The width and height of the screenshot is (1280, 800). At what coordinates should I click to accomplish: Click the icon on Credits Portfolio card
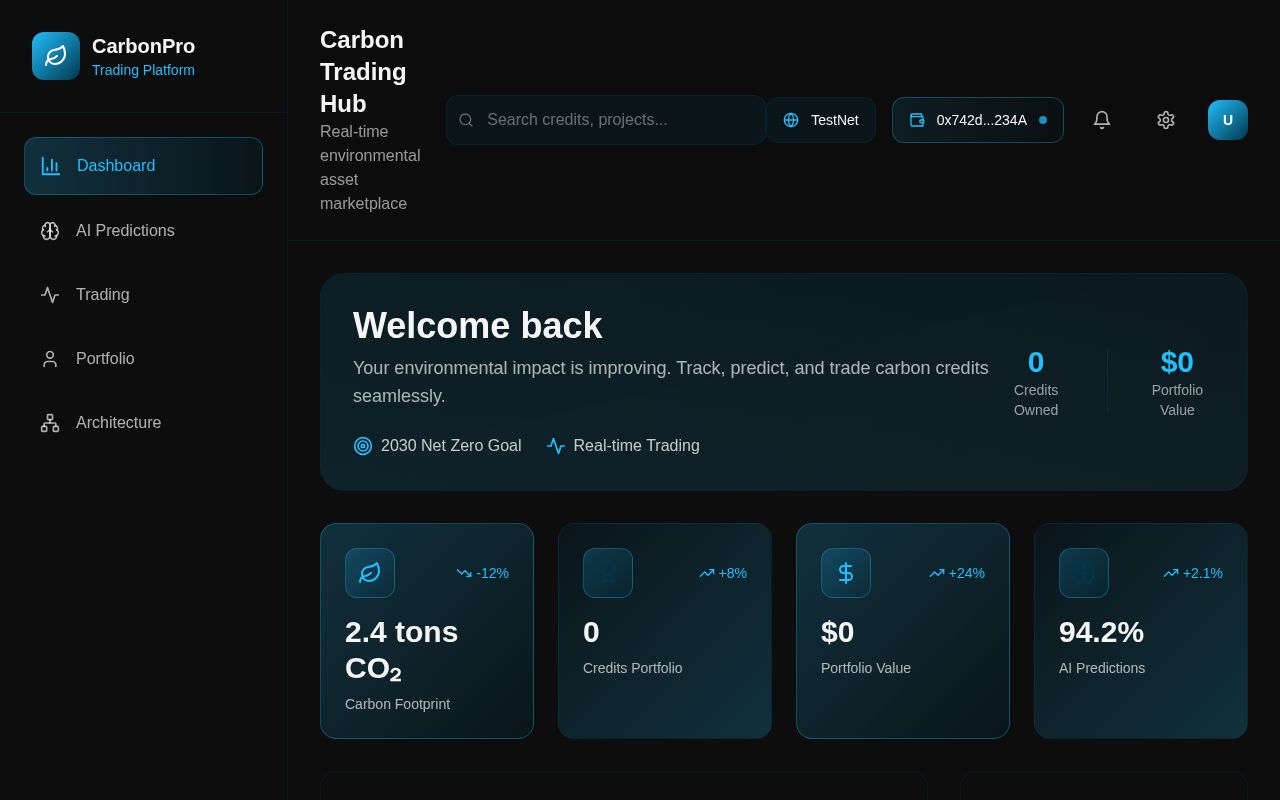click(608, 573)
